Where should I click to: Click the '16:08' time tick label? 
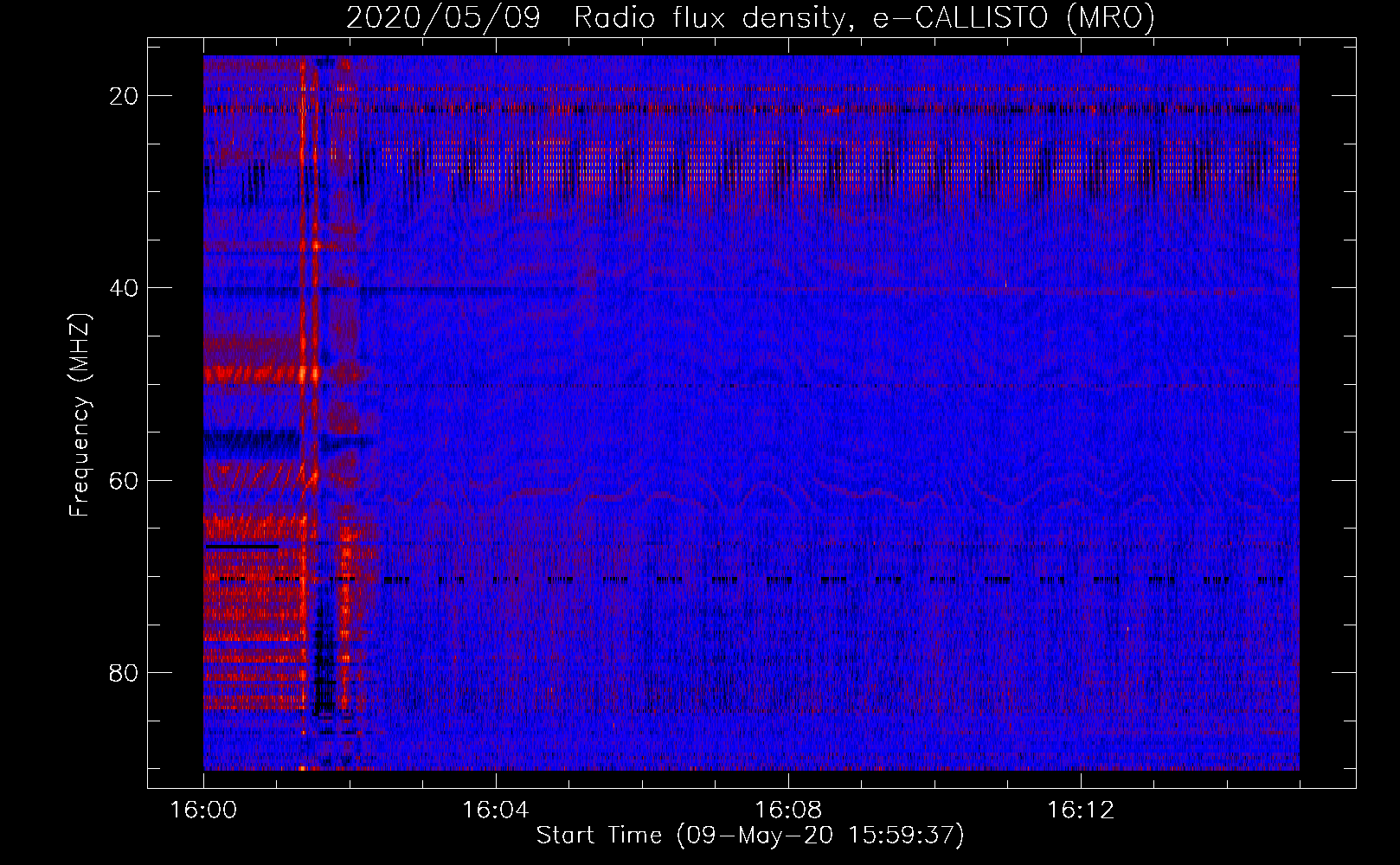click(787, 811)
